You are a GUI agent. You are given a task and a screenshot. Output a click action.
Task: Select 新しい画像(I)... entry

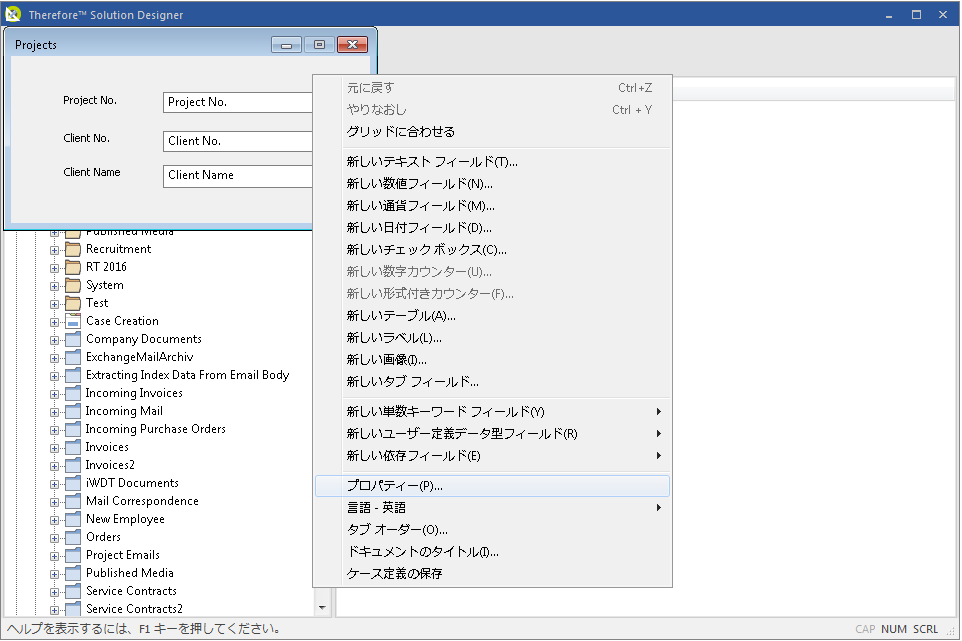pos(492,360)
